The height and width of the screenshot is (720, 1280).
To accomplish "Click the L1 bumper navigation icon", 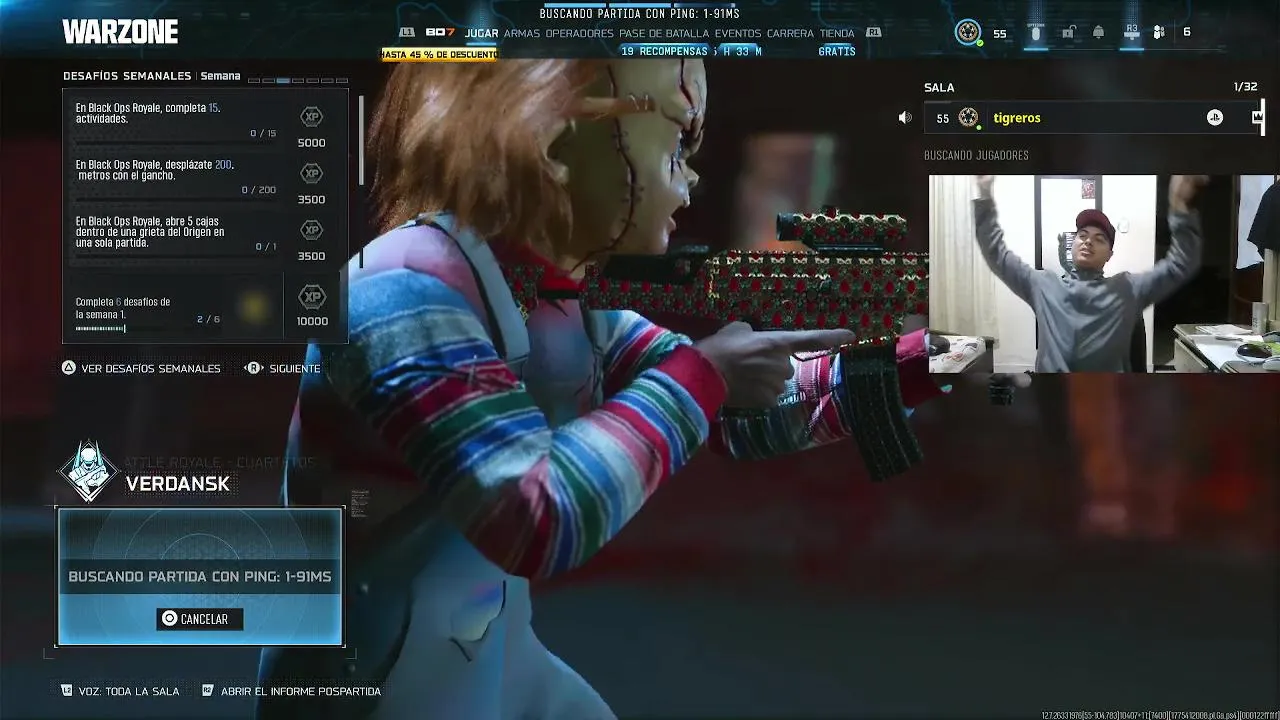I will coord(406,33).
